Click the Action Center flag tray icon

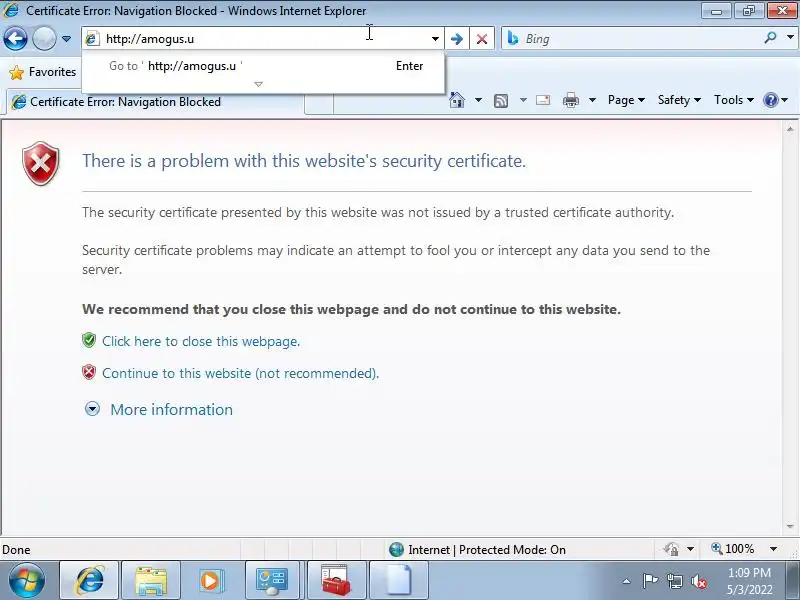click(650, 581)
